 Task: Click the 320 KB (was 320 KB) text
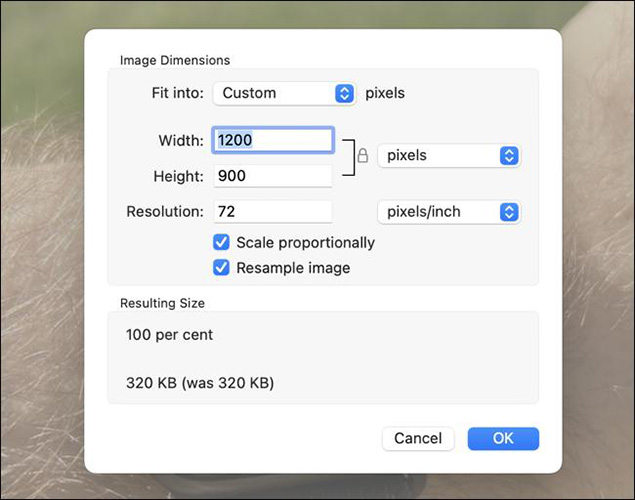(x=200, y=383)
